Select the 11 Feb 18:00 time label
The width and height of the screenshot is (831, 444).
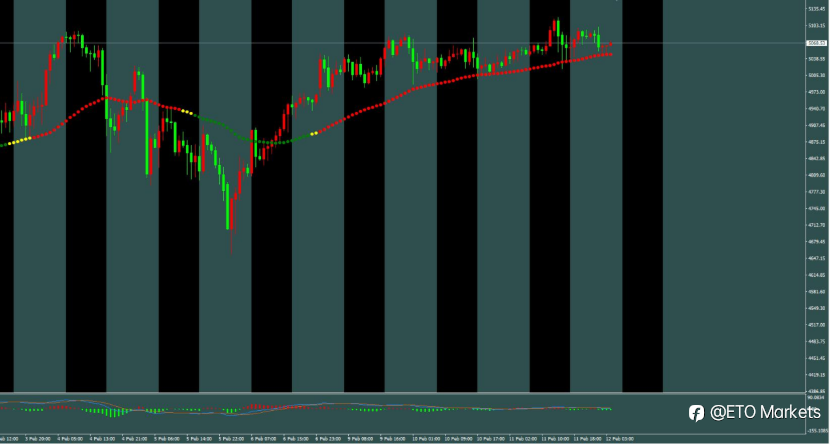click(588, 439)
